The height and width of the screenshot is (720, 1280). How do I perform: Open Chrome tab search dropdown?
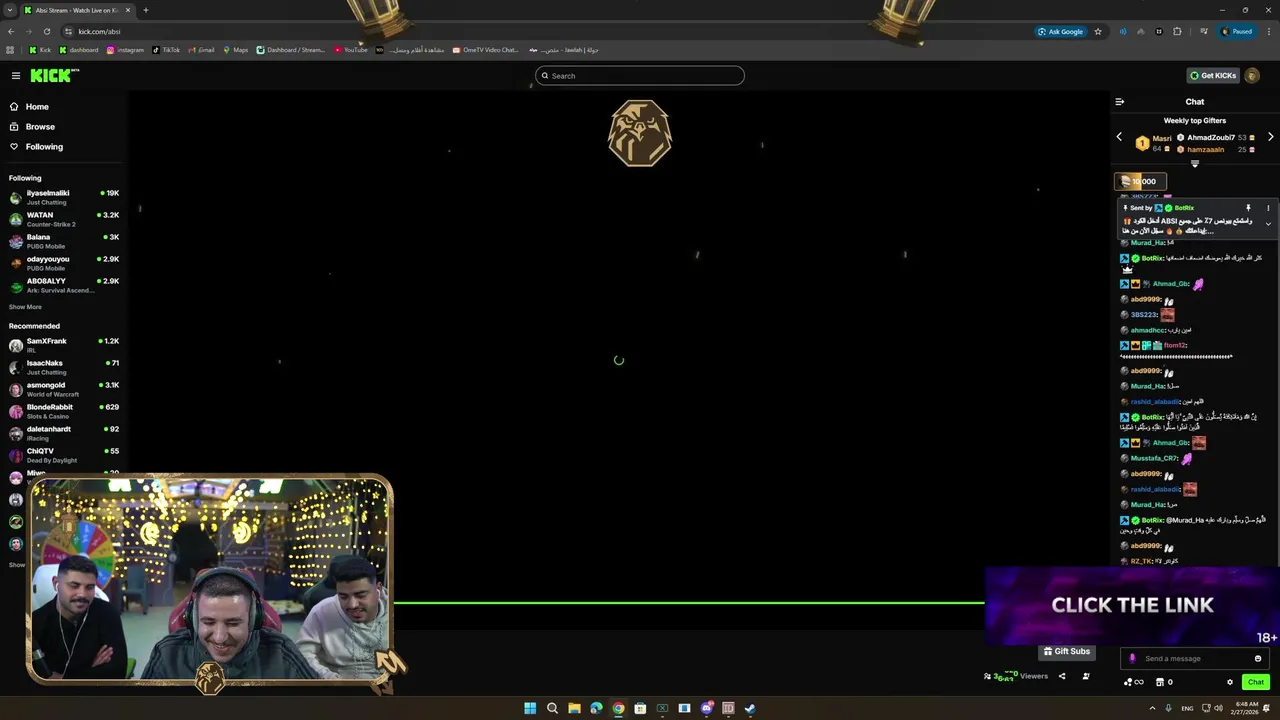[x=10, y=10]
